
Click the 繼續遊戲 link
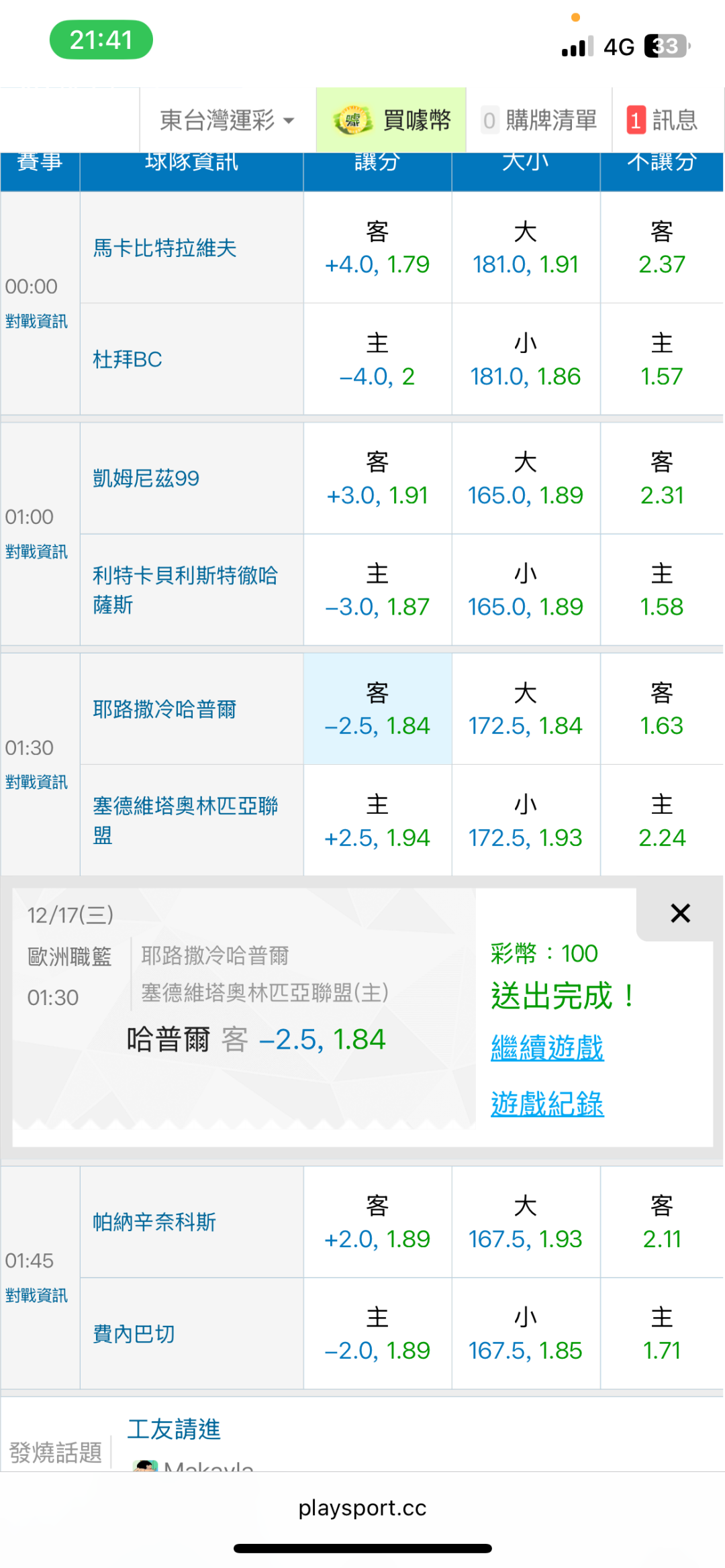click(547, 1047)
